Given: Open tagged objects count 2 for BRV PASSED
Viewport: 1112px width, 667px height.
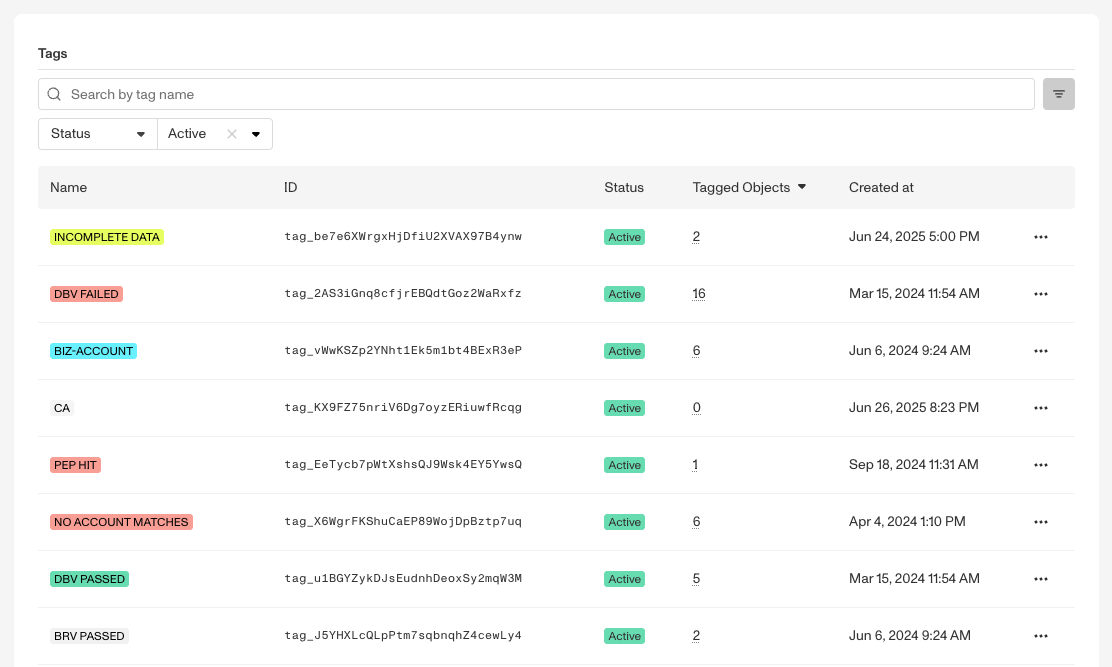Looking at the screenshot, I should point(696,636).
